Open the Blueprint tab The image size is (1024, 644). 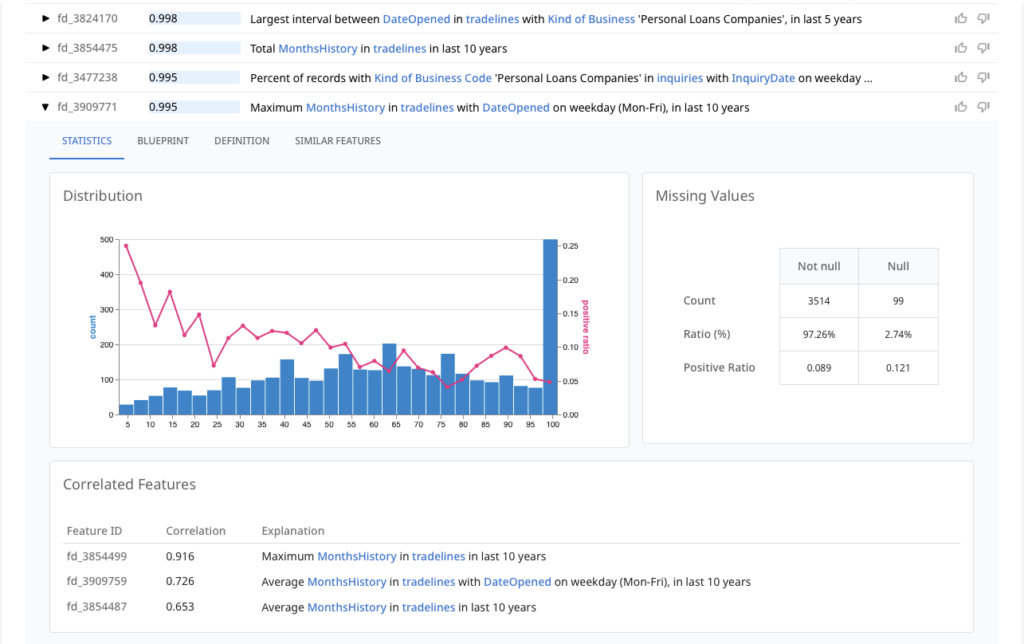pyautogui.click(x=163, y=140)
